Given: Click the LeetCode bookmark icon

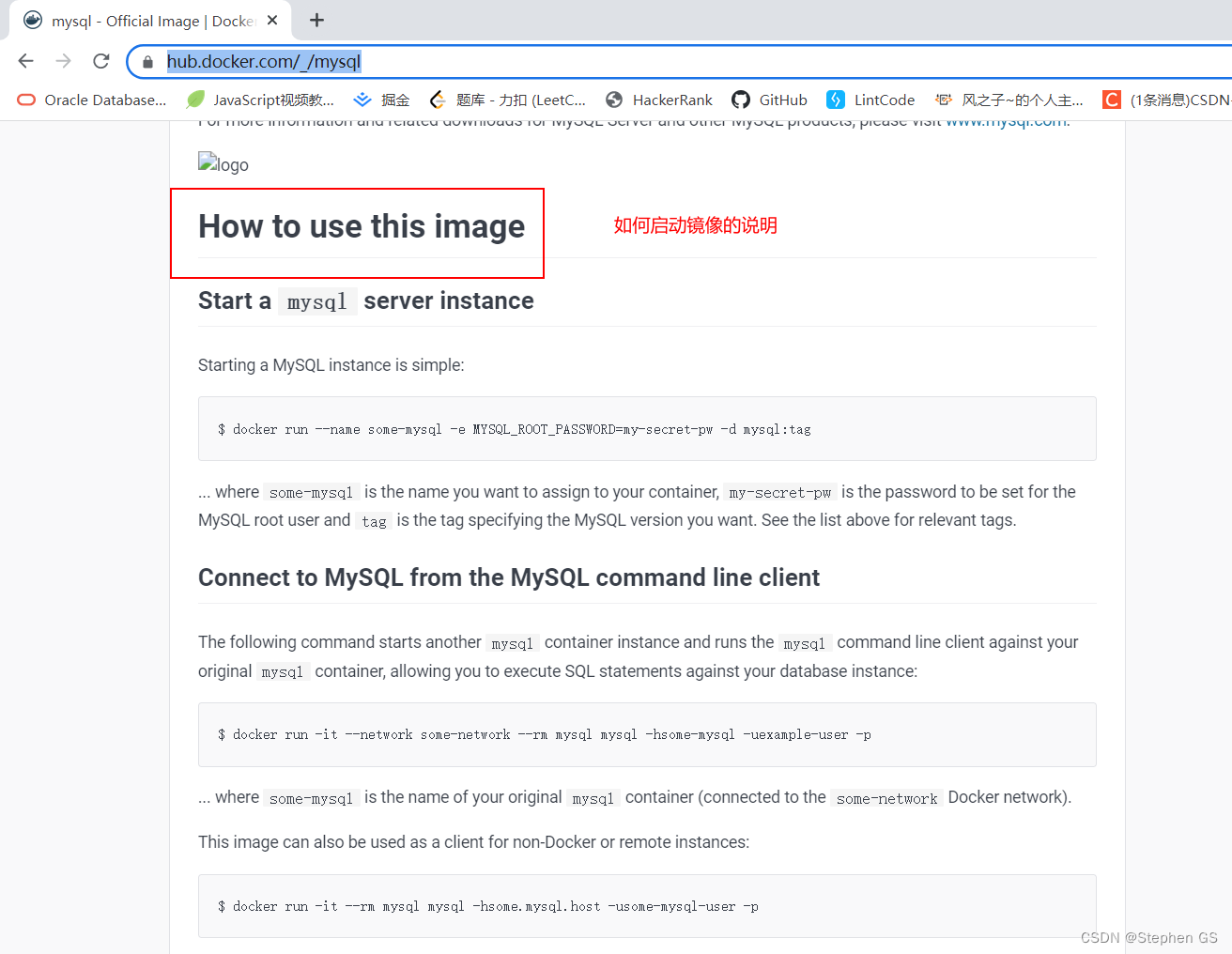Looking at the screenshot, I should [438, 100].
